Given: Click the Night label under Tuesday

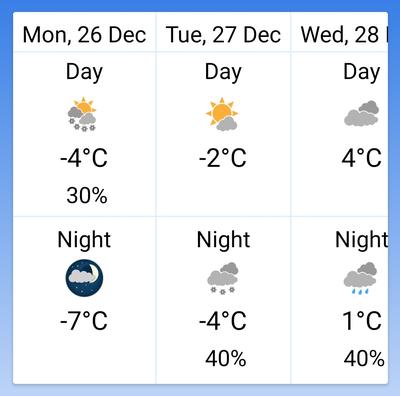Looking at the screenshot, I should 223,239.
